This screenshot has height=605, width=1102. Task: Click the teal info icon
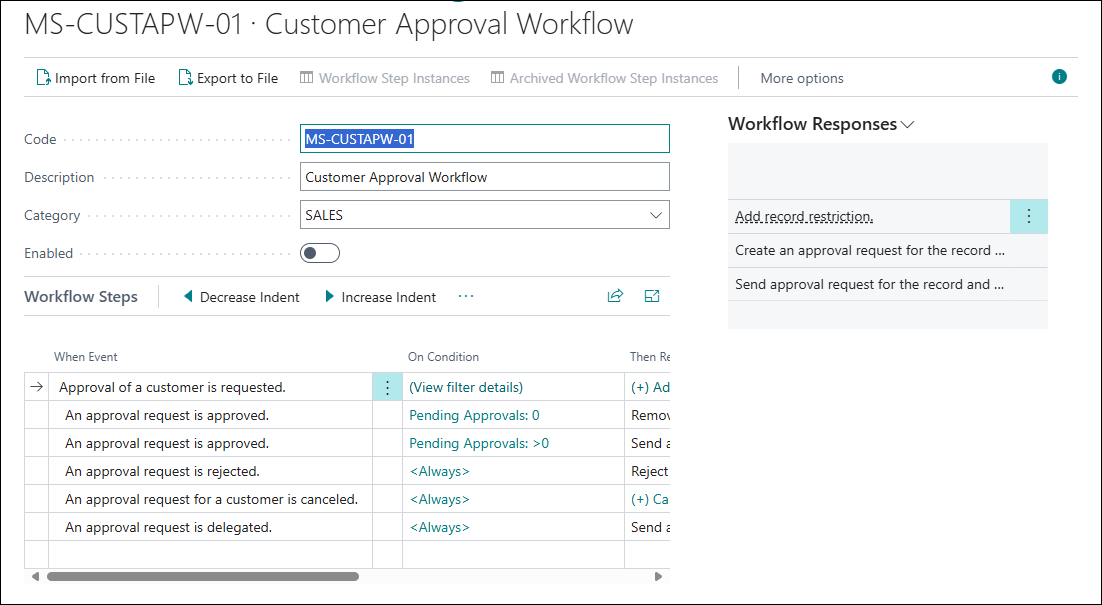click(x=1059, y=75)
